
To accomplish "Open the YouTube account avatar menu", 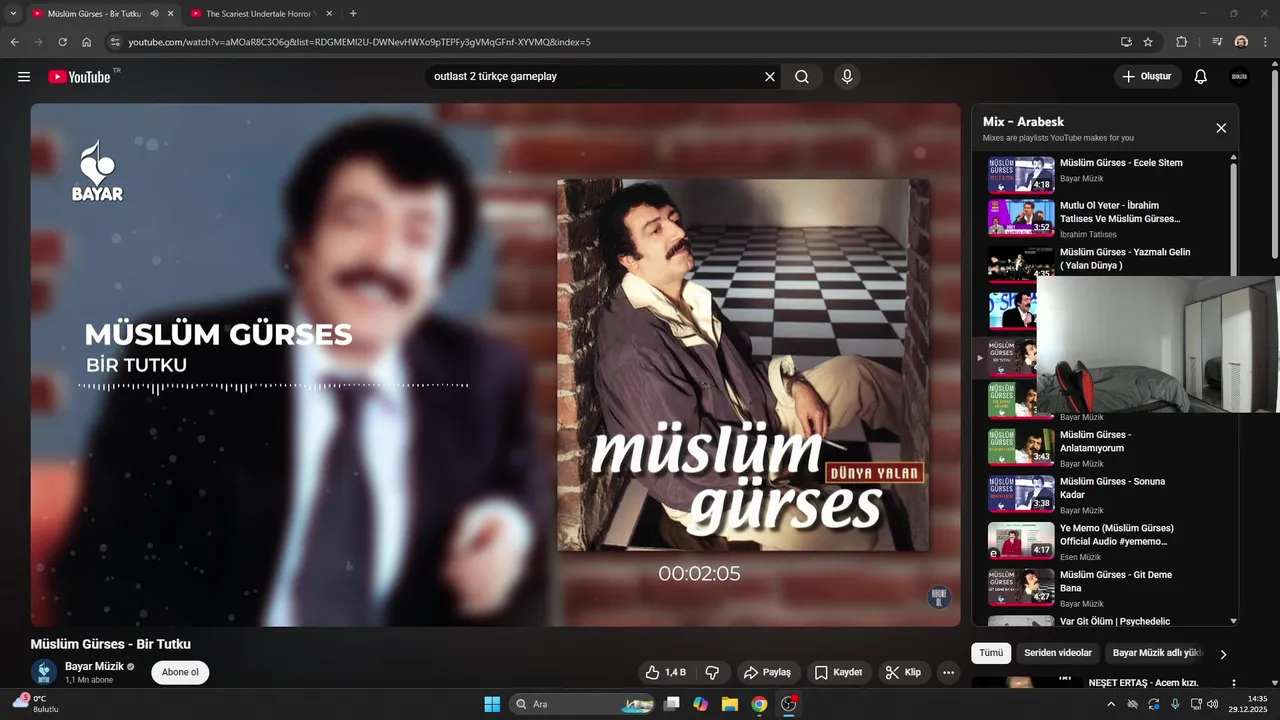I will click(x=1240, y=77).
